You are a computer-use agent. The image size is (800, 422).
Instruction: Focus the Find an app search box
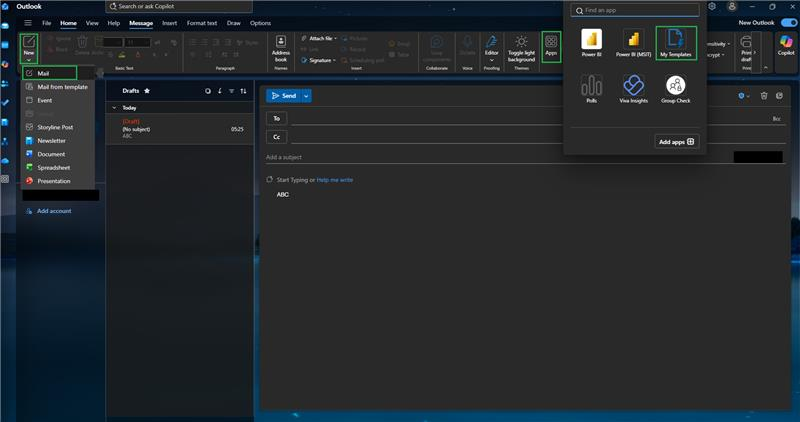pyautogui.click(x=635, y=10)
